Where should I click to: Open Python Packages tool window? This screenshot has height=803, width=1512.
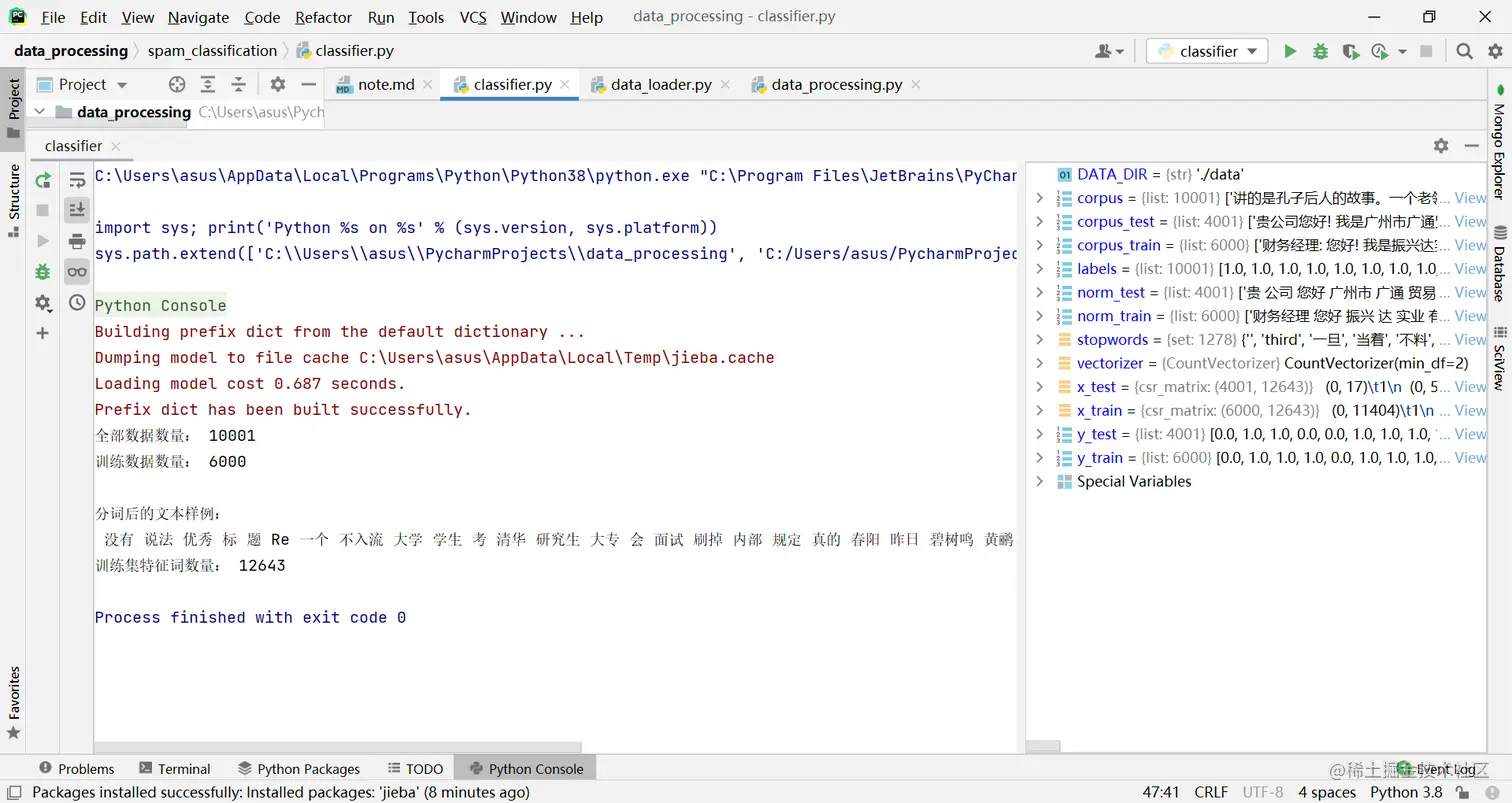point(299,768)
